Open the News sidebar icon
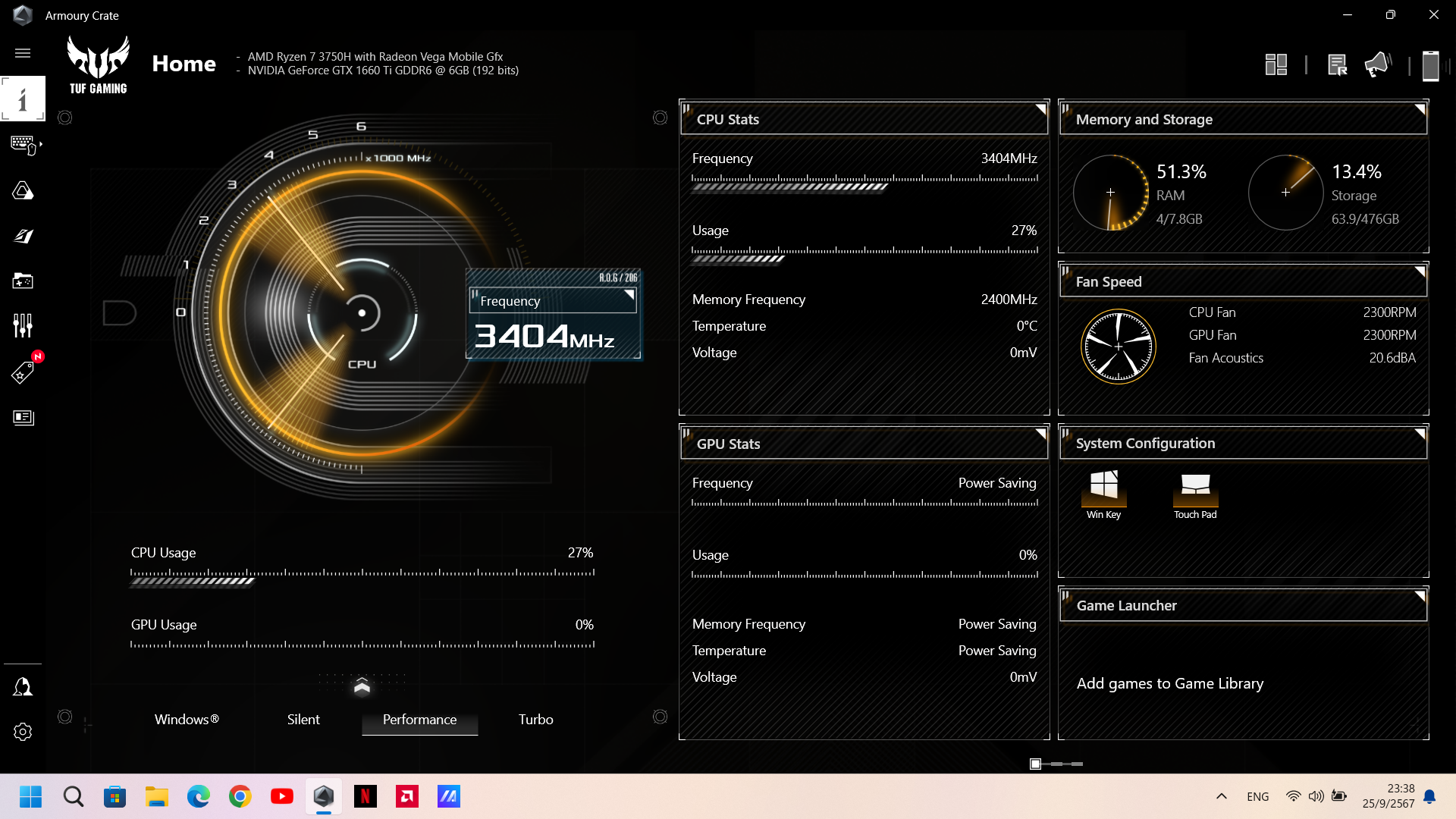 [x=23, y=418]
